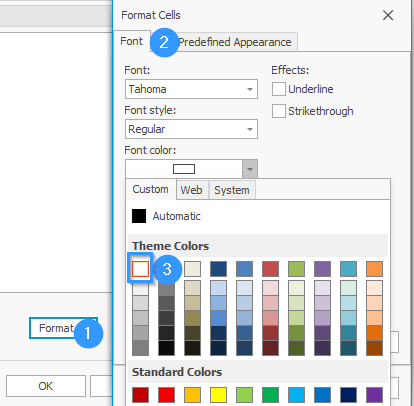Open the Tahoma font dropdown
414x406 pixels.
[191, 89]
